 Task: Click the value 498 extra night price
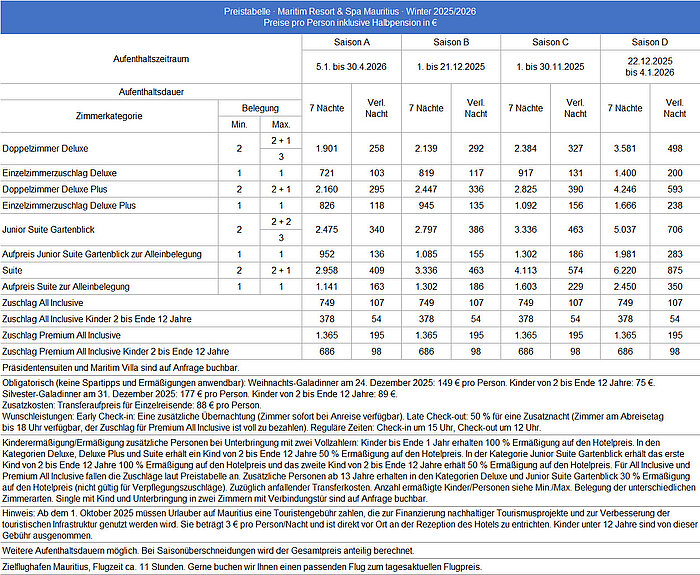coord(675,149)
